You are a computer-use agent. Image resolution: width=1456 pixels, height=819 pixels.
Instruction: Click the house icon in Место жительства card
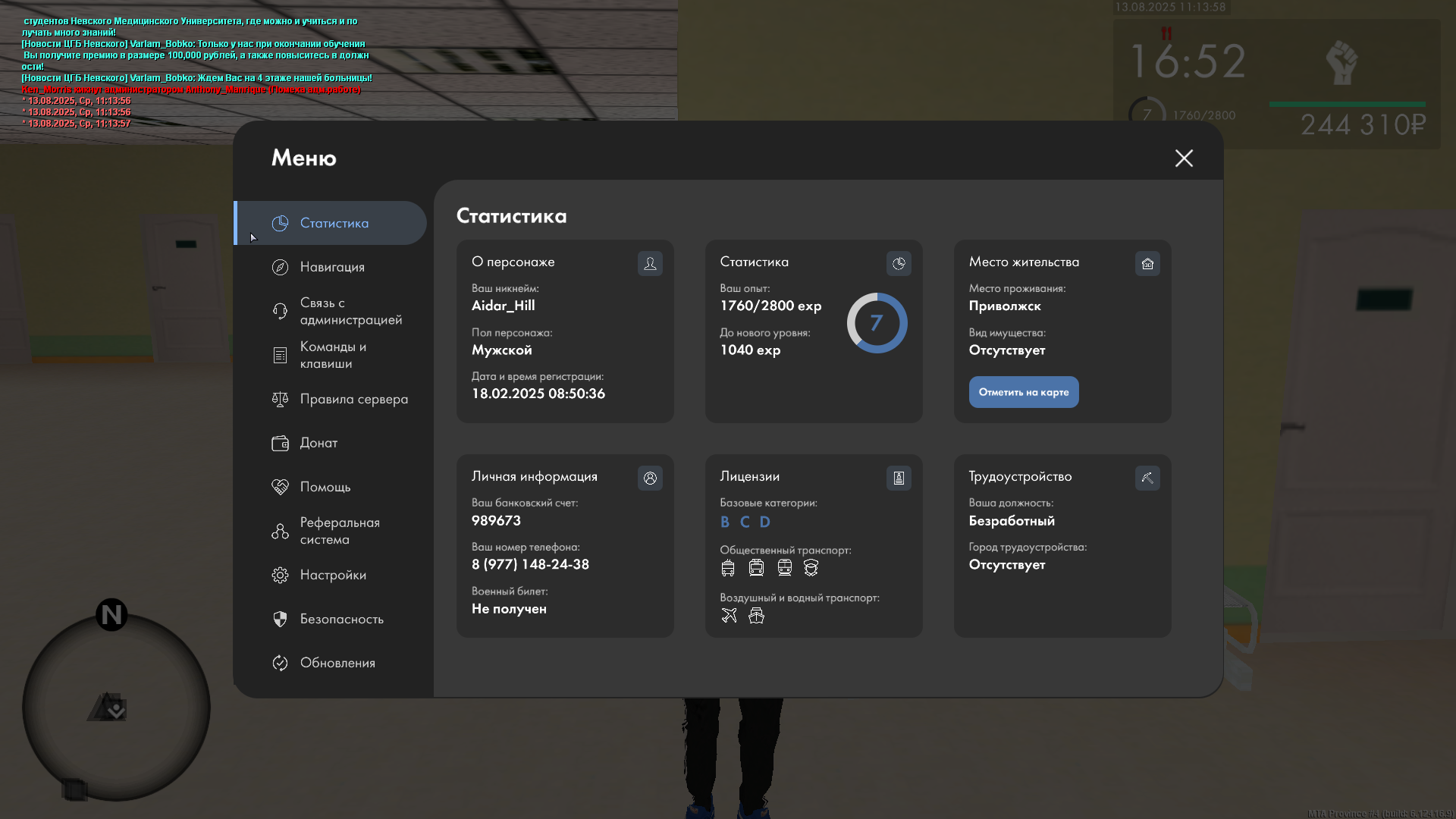1147,263
